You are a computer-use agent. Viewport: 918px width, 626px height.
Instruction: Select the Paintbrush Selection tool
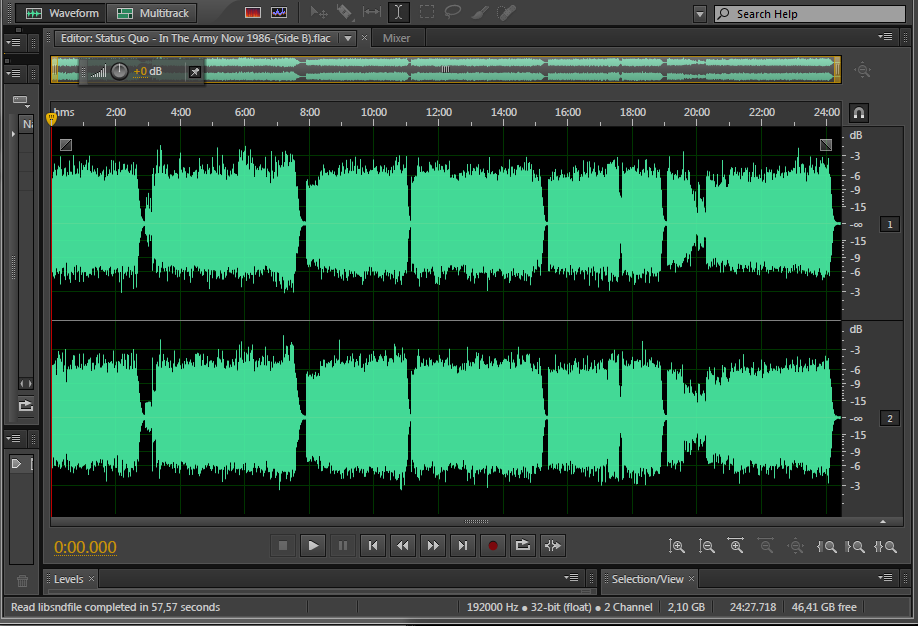[479, 12]
